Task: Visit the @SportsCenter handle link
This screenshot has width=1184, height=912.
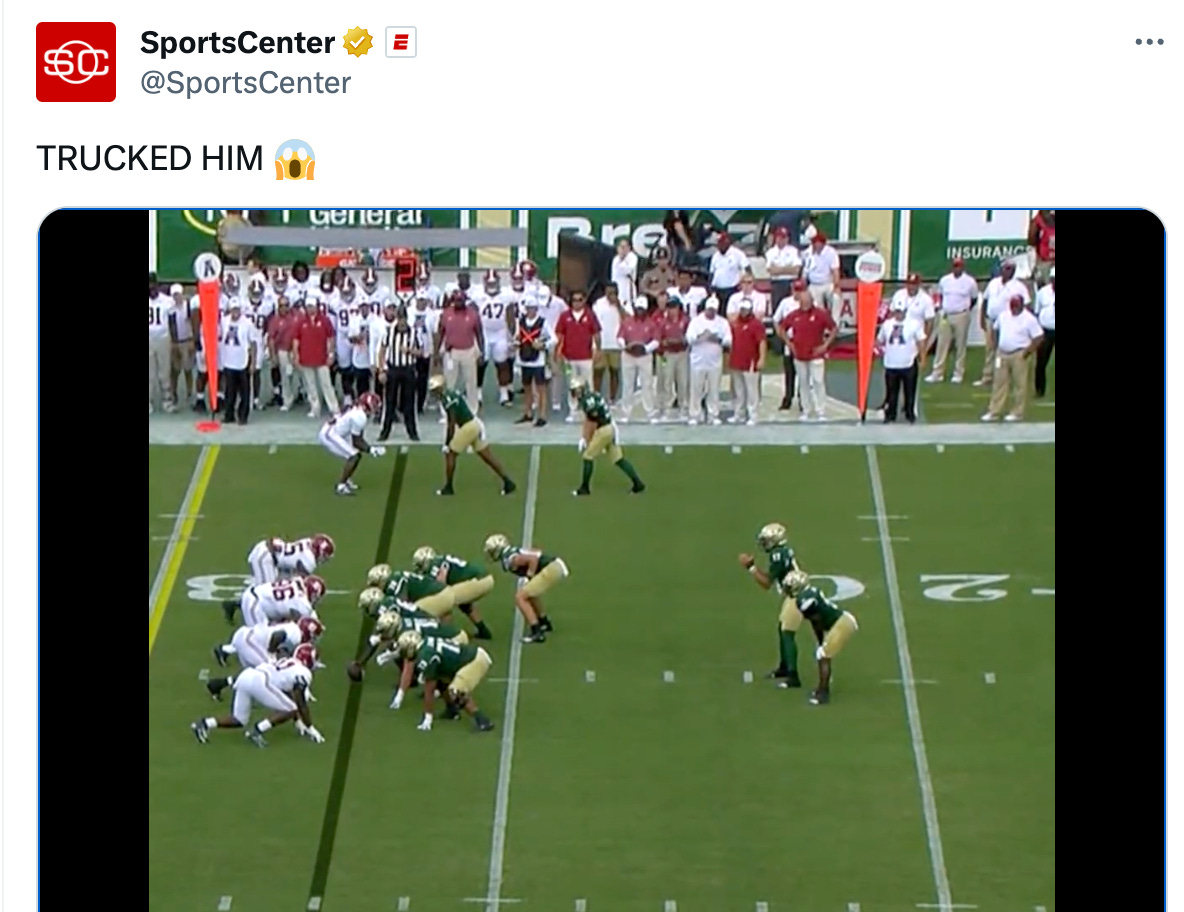Action: click(x=245, y=83)
